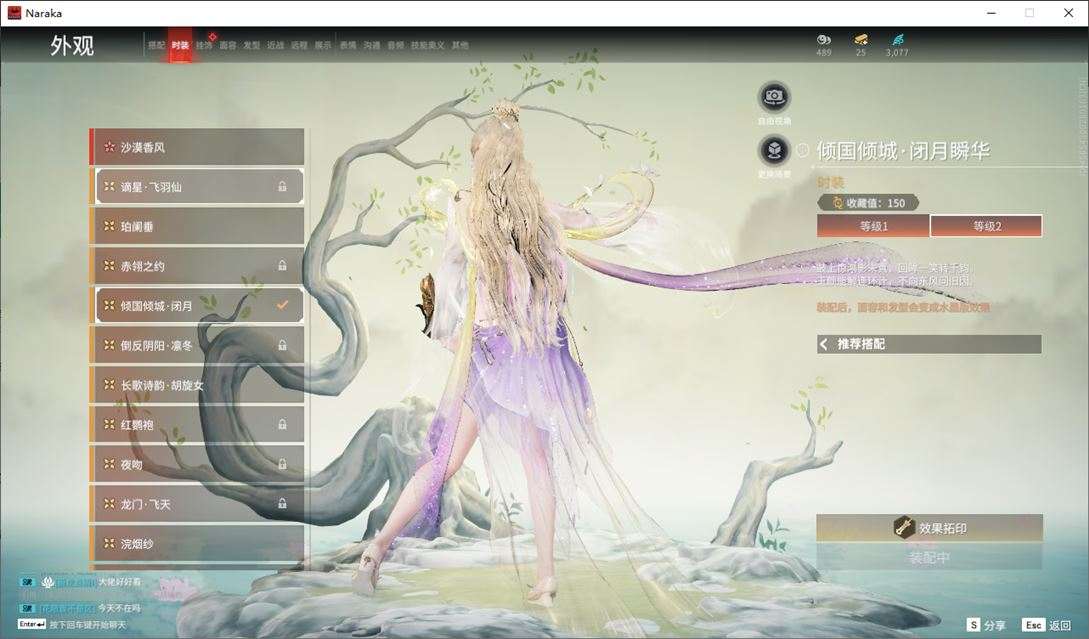1089x639 pixels.
Task: Open the free camera view icon
Action: [774, 97]
